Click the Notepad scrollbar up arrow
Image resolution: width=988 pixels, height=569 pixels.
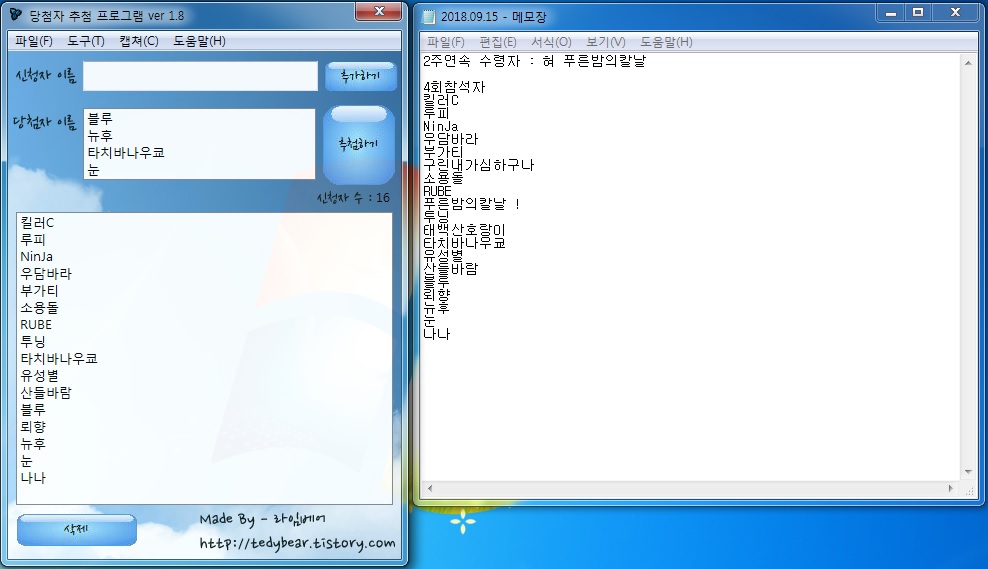[968, 62]
